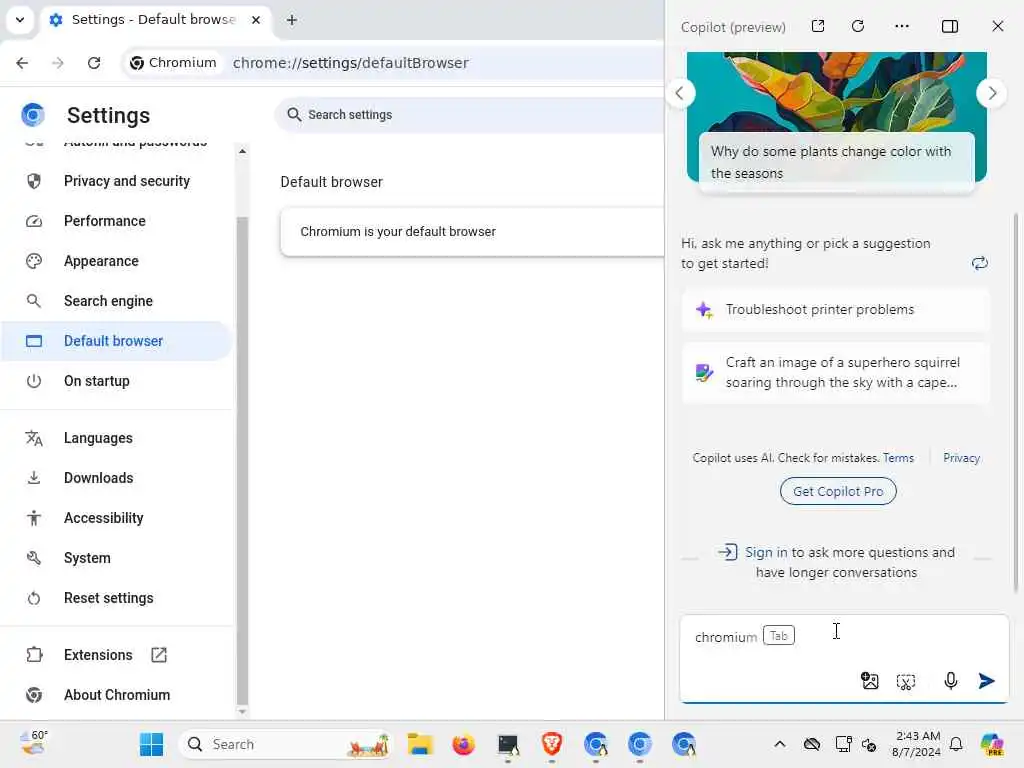This screenshot has width=1024, height=768.
Task: Open the tab search dropdown arrow
Action: (20, 20)
